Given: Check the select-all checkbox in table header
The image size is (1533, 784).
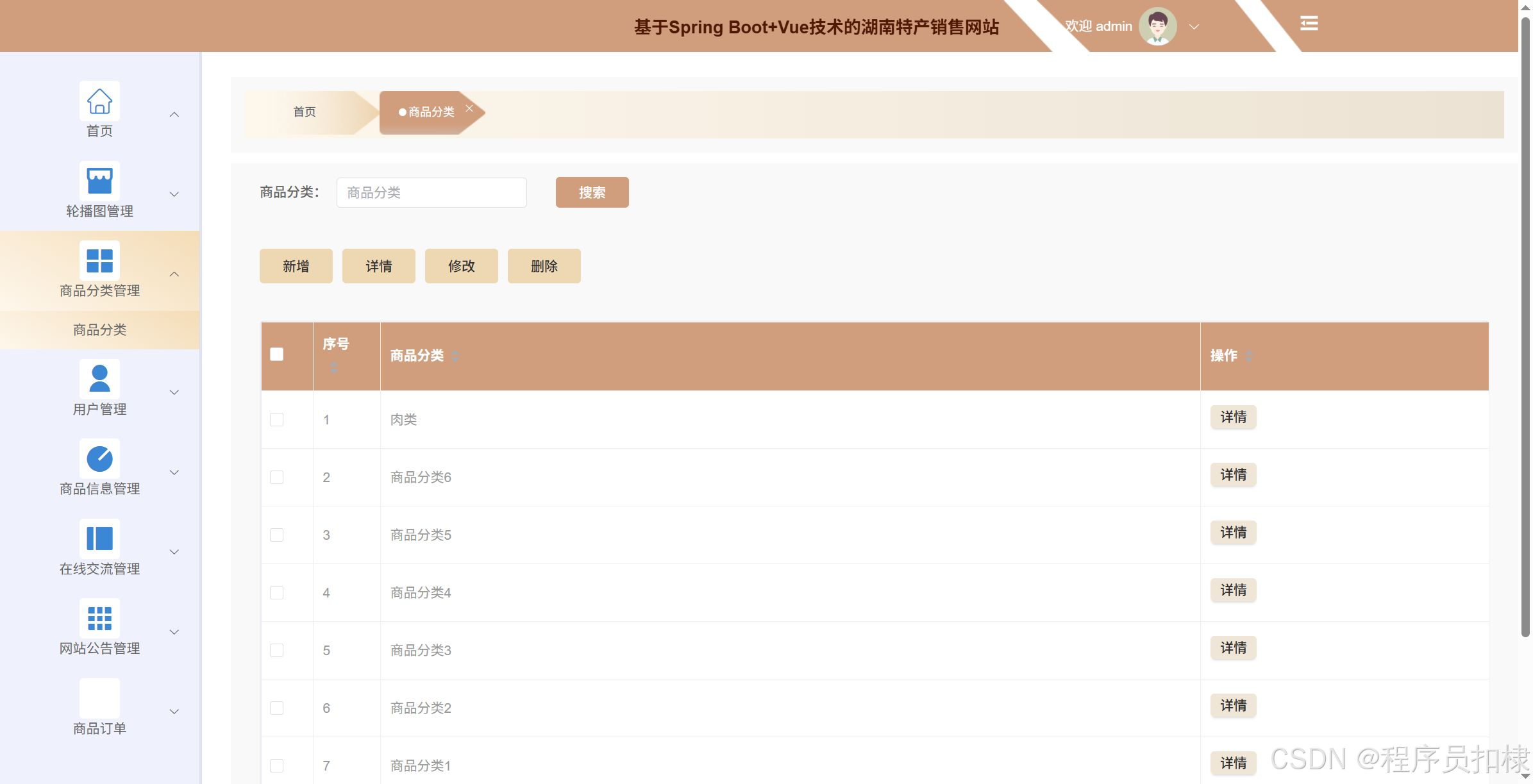Looking at the screenshot, I should coord(277,354).
